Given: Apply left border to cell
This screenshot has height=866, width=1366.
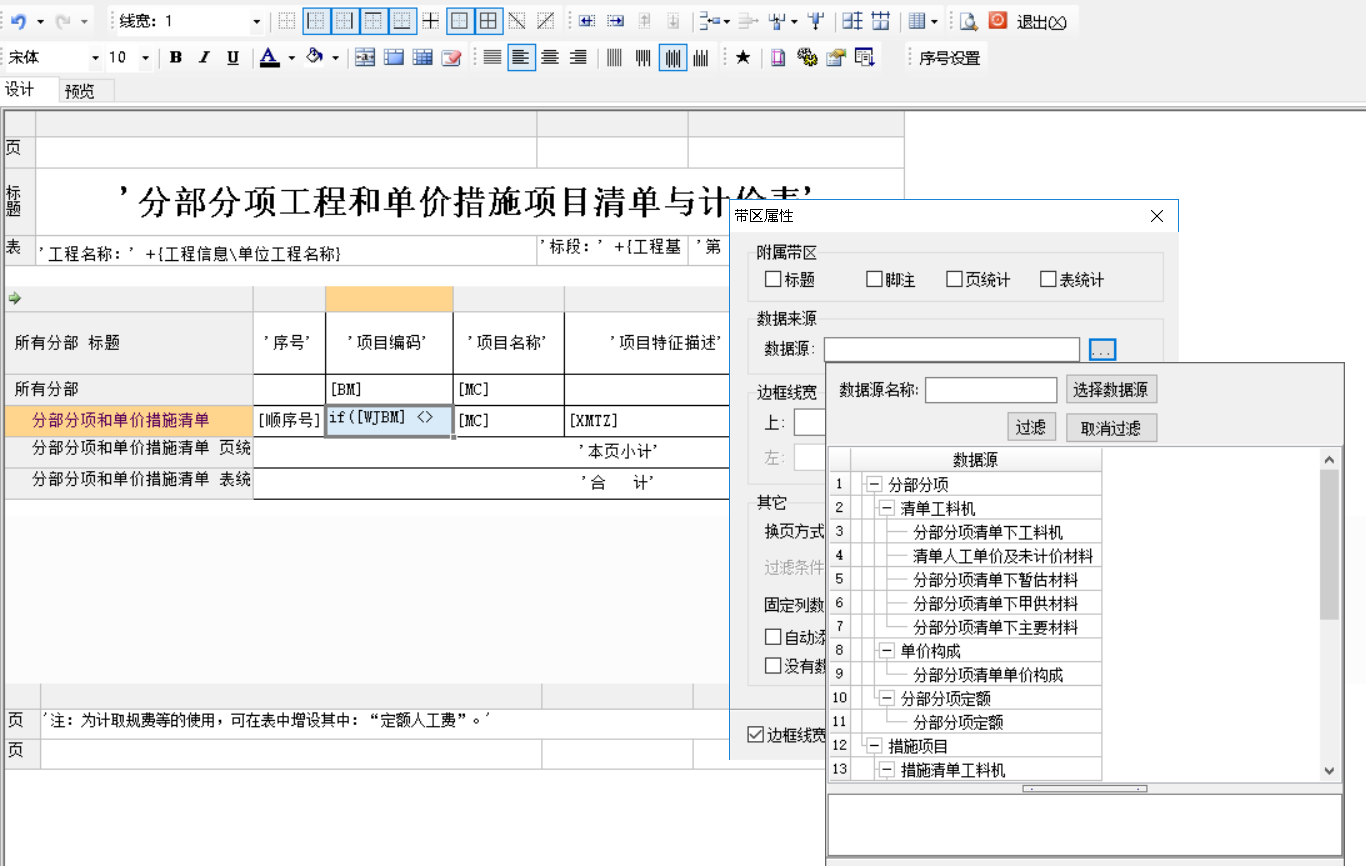Looking at the screenshot, I should tap(316, 20).
